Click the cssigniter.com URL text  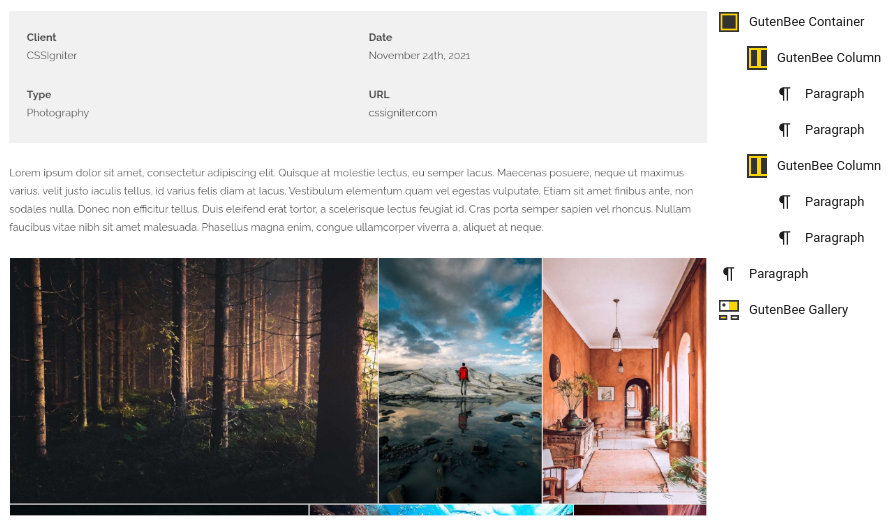point(402,112)
